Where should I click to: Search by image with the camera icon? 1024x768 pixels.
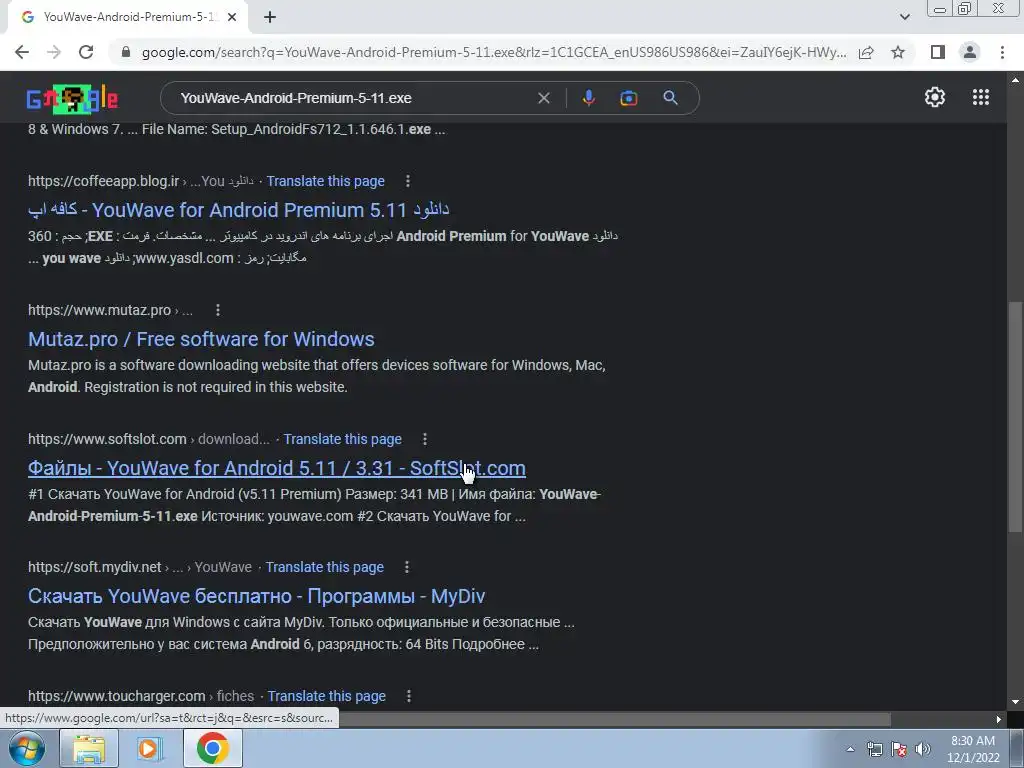tap(628, 98)
